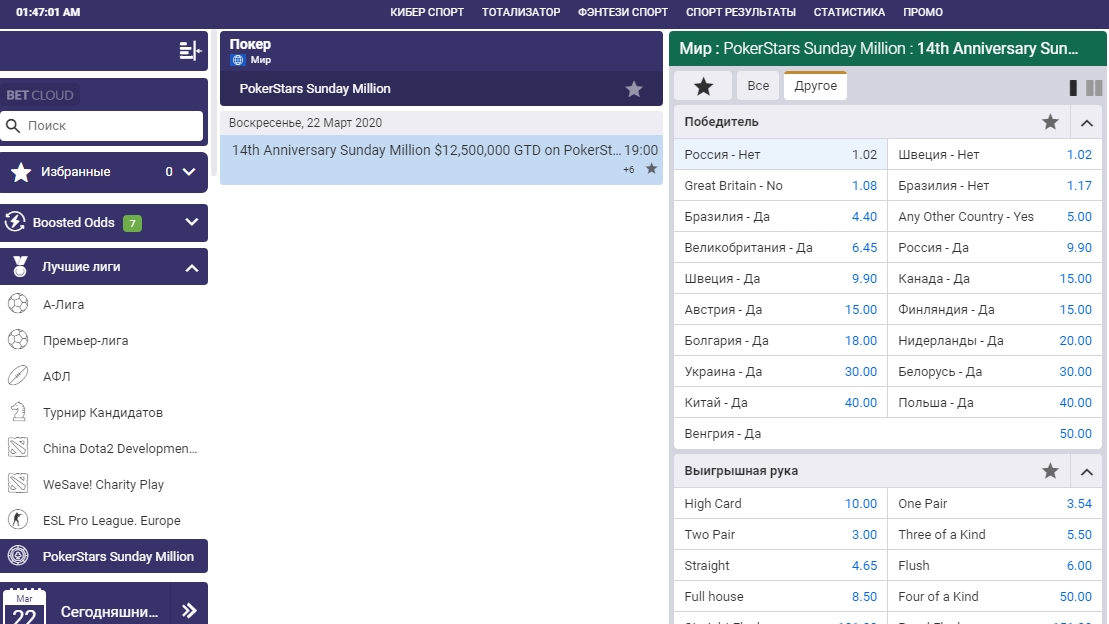Click the Избранные star icon

21,172
